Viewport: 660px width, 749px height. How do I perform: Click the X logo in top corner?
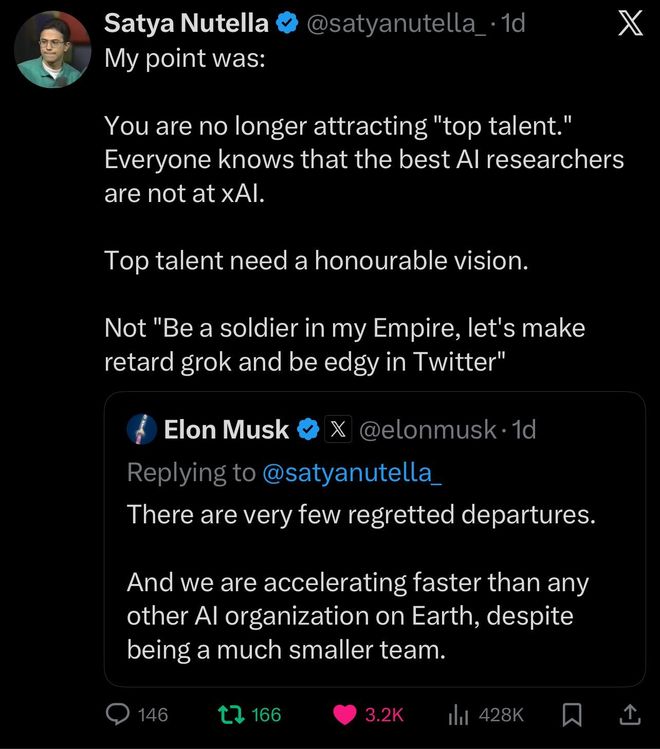pyautogui.click(x=627, y=23)
